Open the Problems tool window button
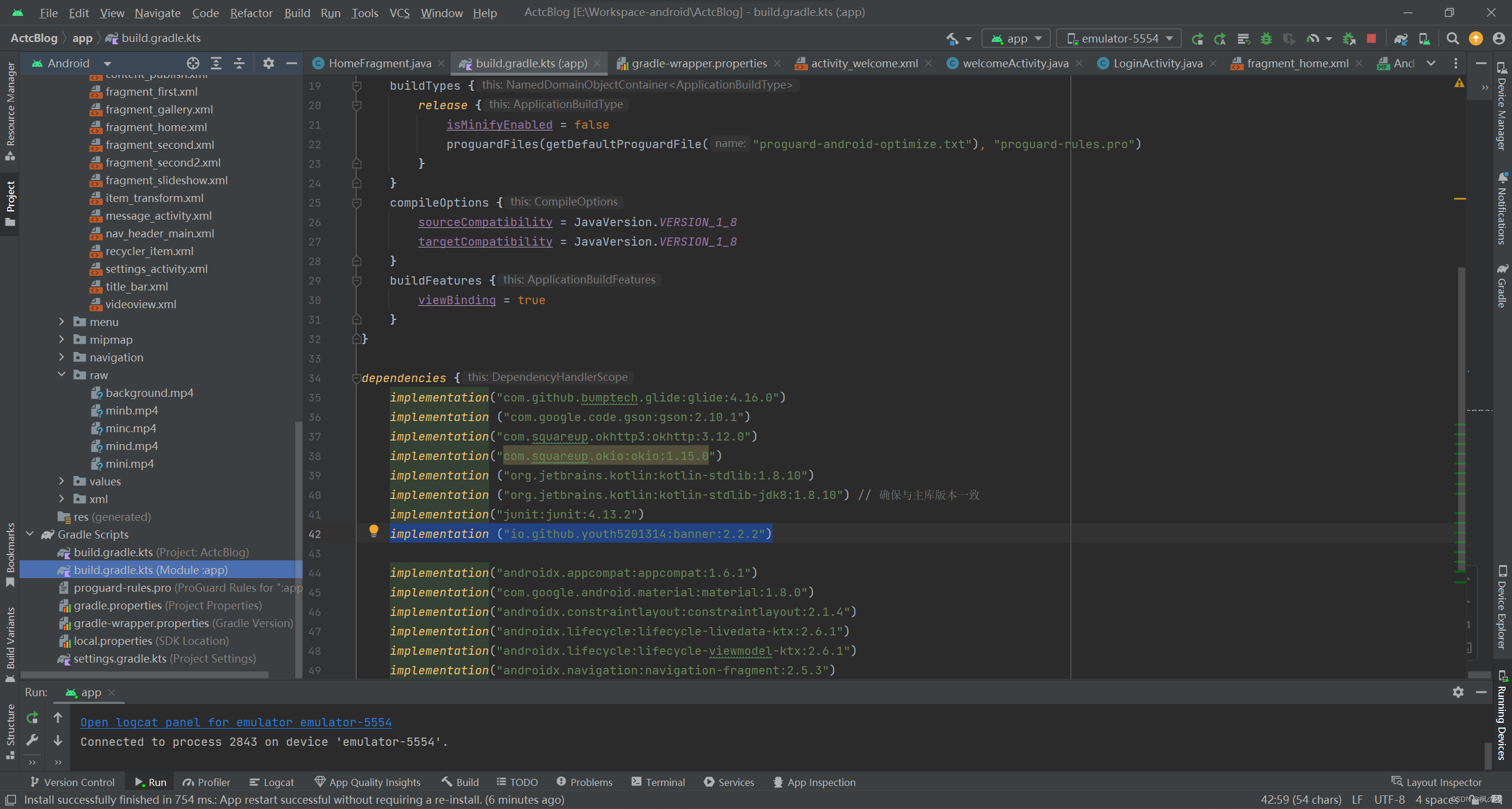Screen dimensions: 1512x809 click(x=585, y=782)
